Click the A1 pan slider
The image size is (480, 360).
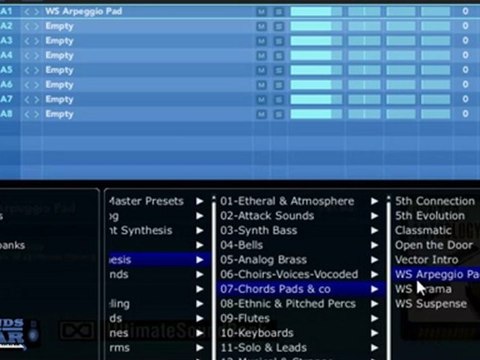[364, 12]
